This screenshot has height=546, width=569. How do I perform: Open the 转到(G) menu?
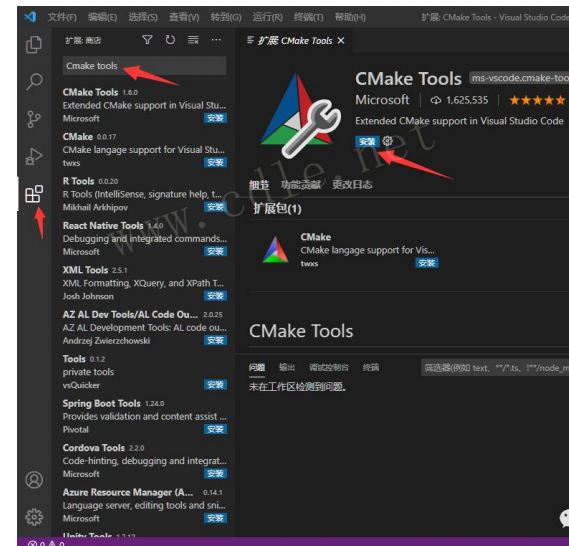point(226,17)
